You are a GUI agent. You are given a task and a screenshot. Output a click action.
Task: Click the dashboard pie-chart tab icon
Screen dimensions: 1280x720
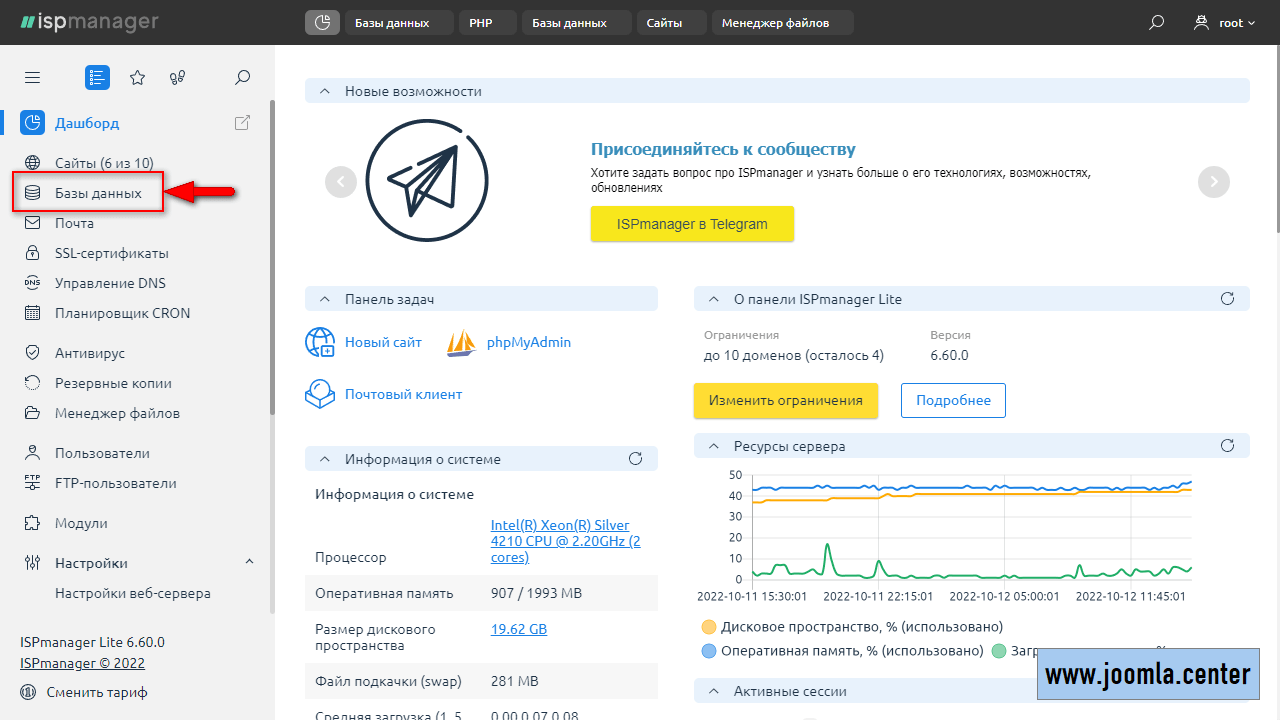click(x=322, y=23)
